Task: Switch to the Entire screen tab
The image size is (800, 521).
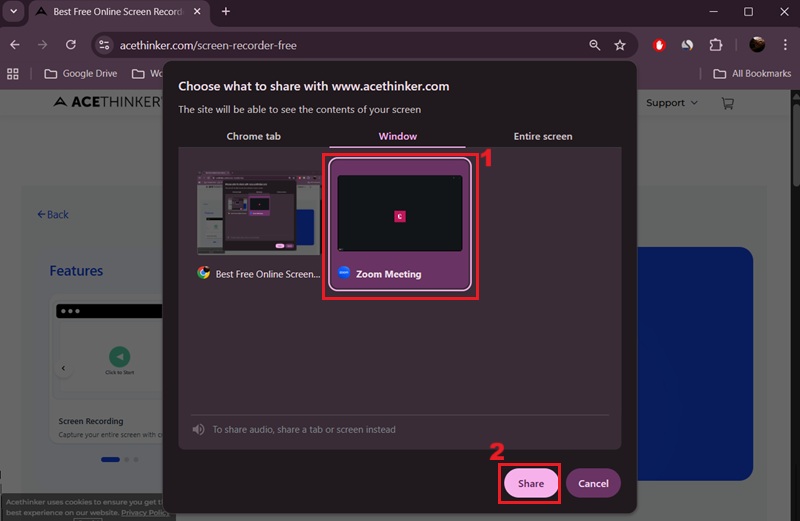Action: pyautogui.click(x=543, y=136)
